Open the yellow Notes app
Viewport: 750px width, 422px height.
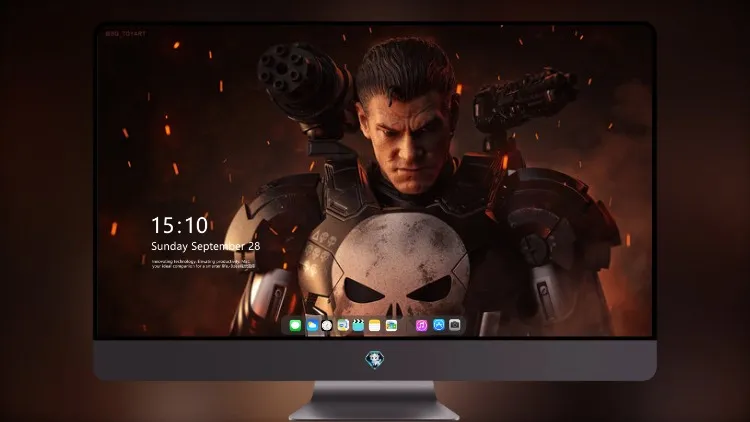click(375, 326)
